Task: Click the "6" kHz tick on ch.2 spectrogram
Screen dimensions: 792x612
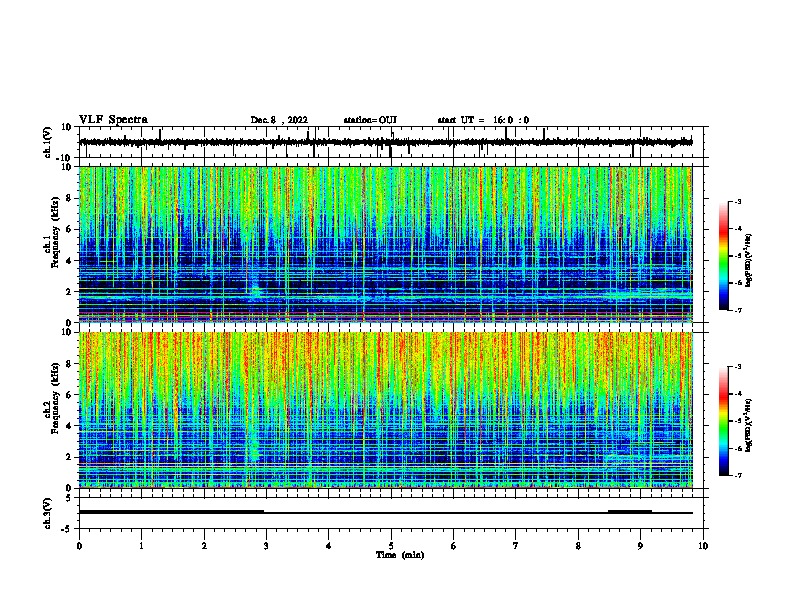Action: pos(69,395)
